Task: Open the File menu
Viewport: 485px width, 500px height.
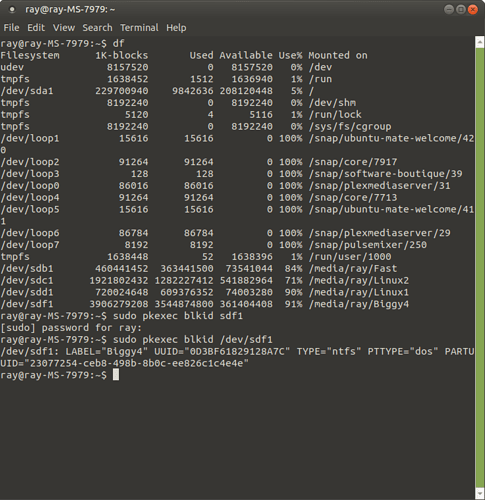Action: 11,28
